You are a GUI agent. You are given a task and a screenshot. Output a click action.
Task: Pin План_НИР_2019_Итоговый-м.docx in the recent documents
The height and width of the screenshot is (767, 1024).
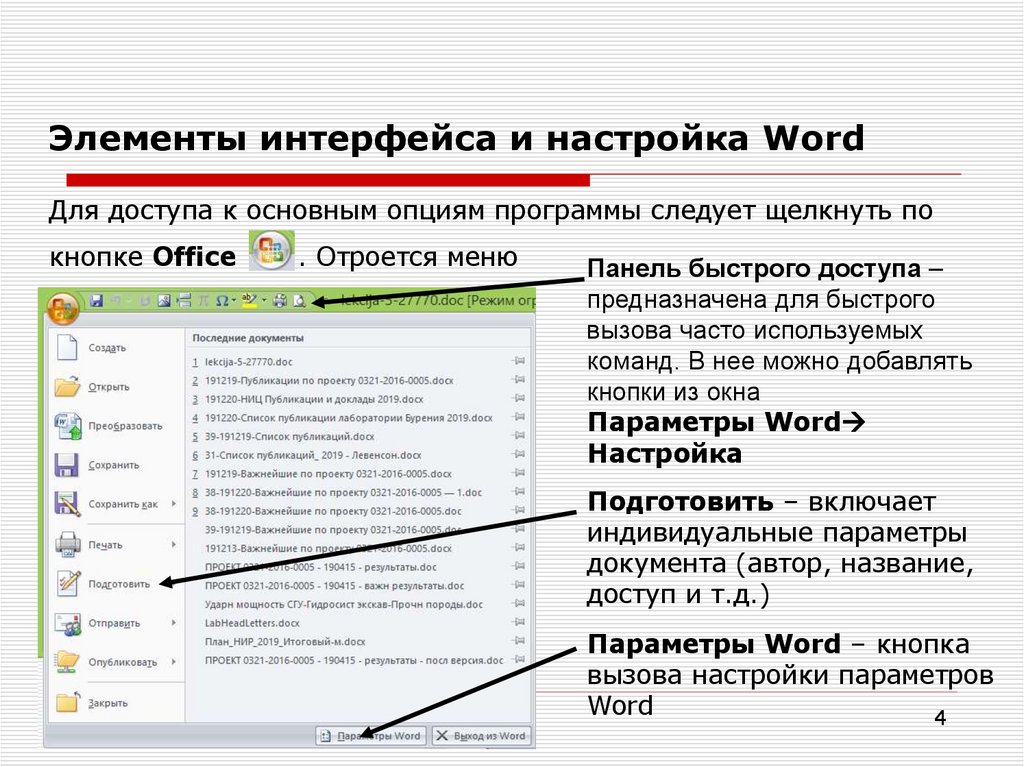(x=519, y=641)
